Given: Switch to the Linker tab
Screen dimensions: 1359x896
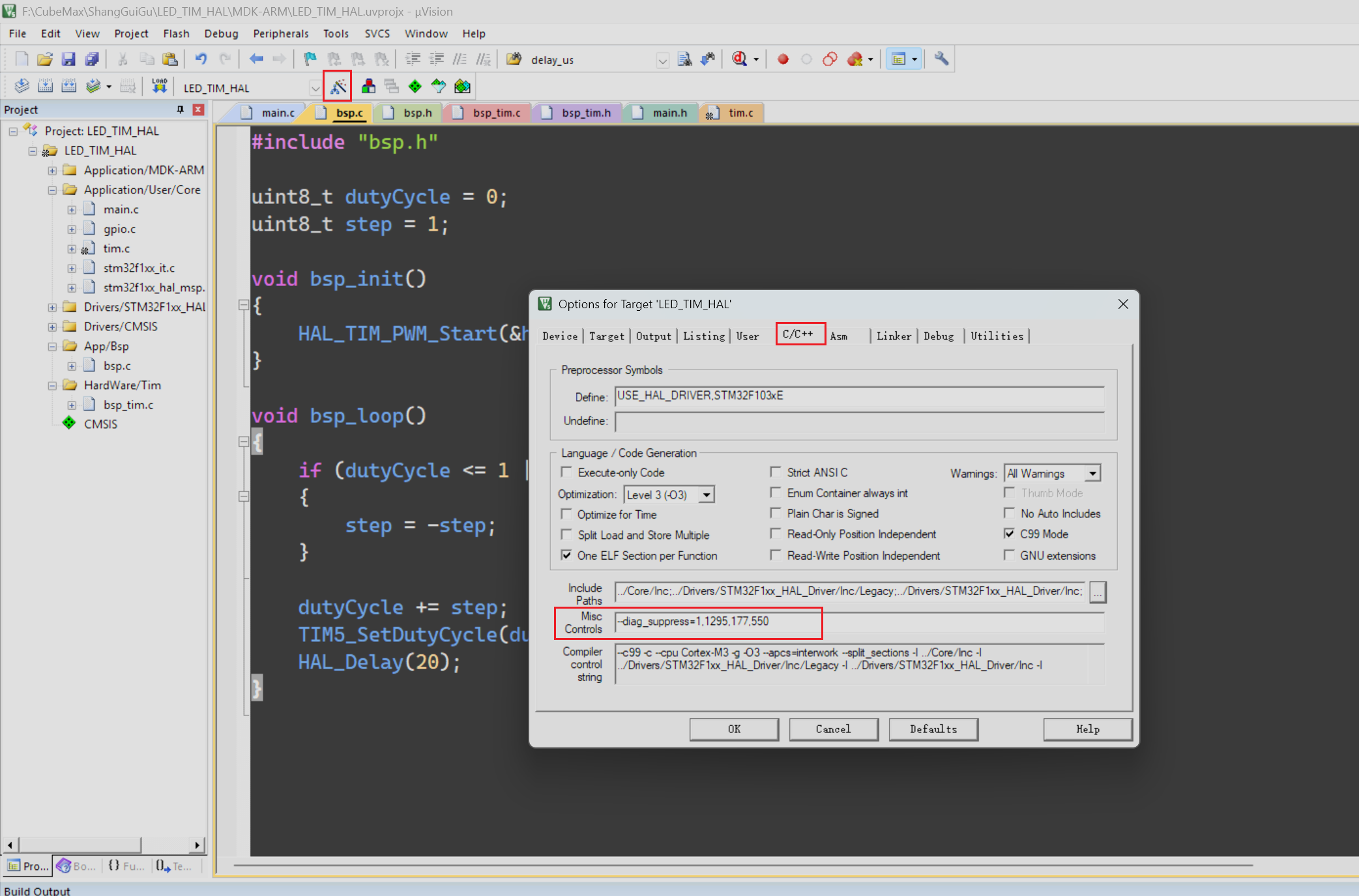Looking at the screenshot, I should point(893,336).
